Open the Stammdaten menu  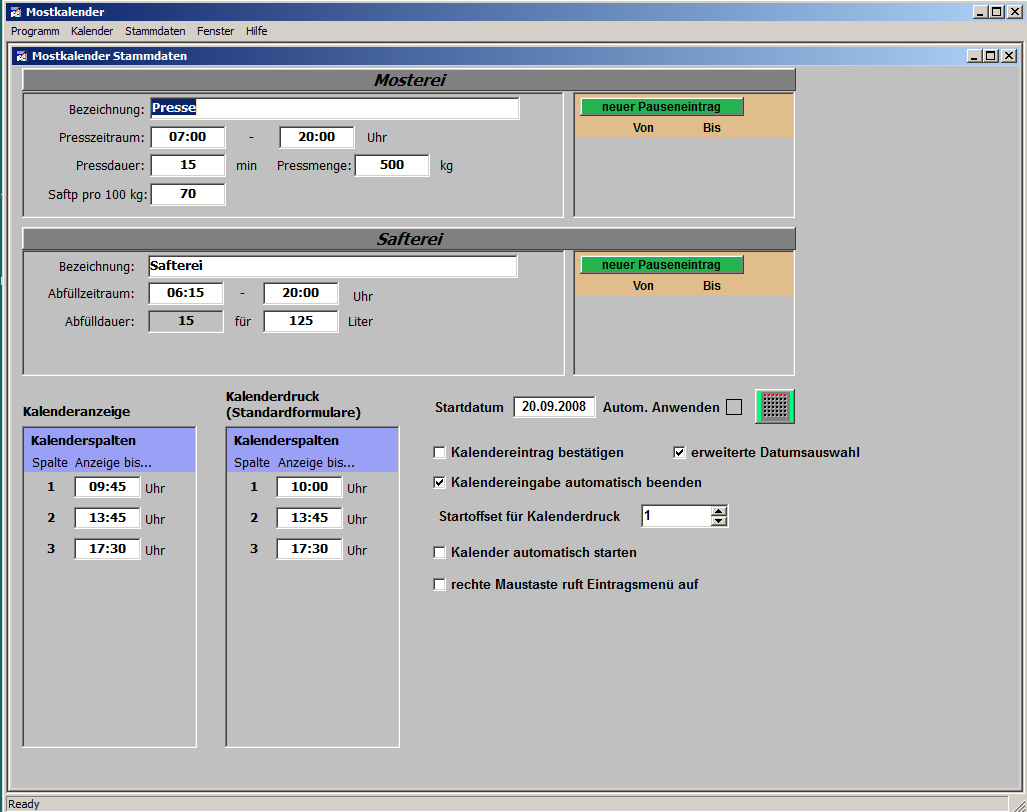click(155, 31)
